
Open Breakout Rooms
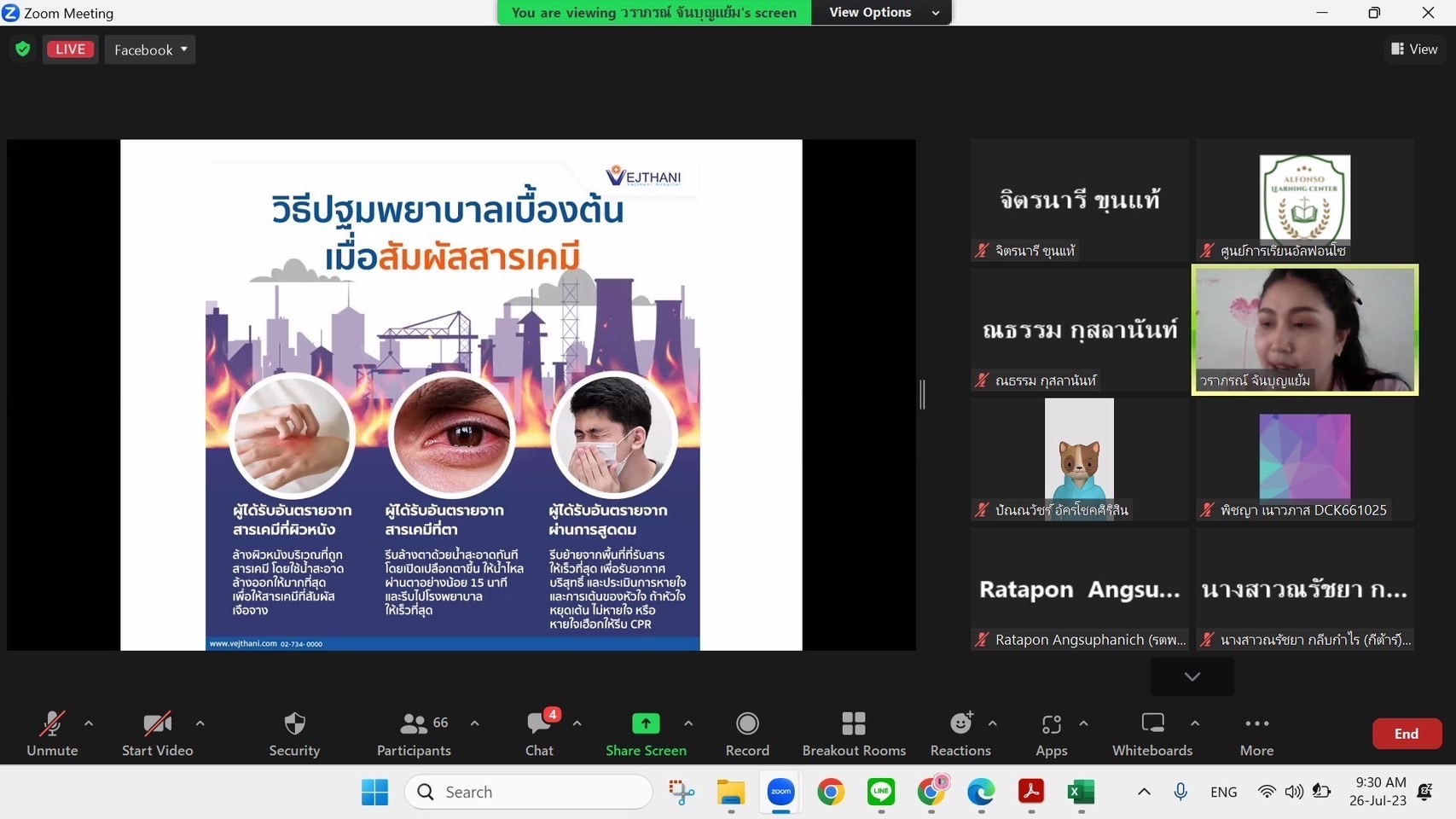854,734
